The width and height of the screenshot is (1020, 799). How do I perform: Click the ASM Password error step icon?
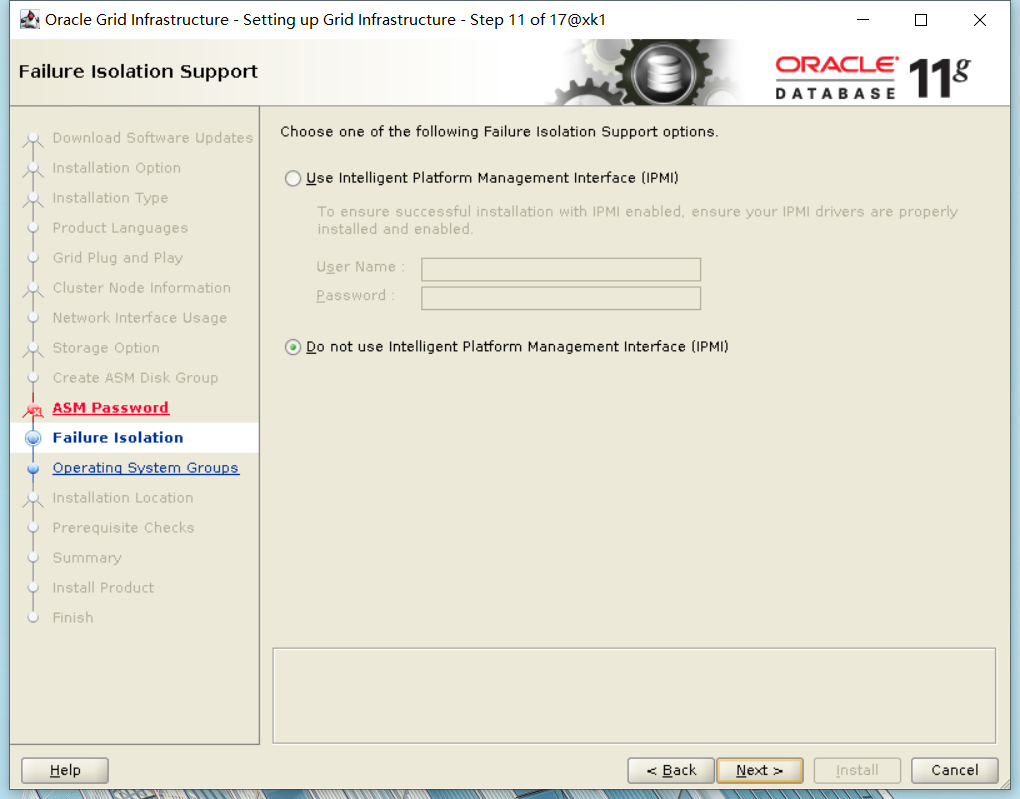coord(33,409)
